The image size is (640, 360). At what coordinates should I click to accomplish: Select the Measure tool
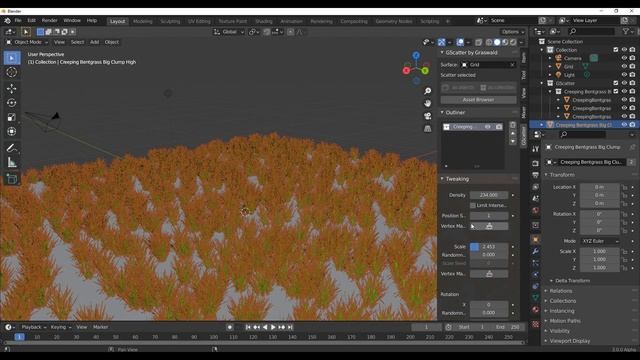(11, 162)
